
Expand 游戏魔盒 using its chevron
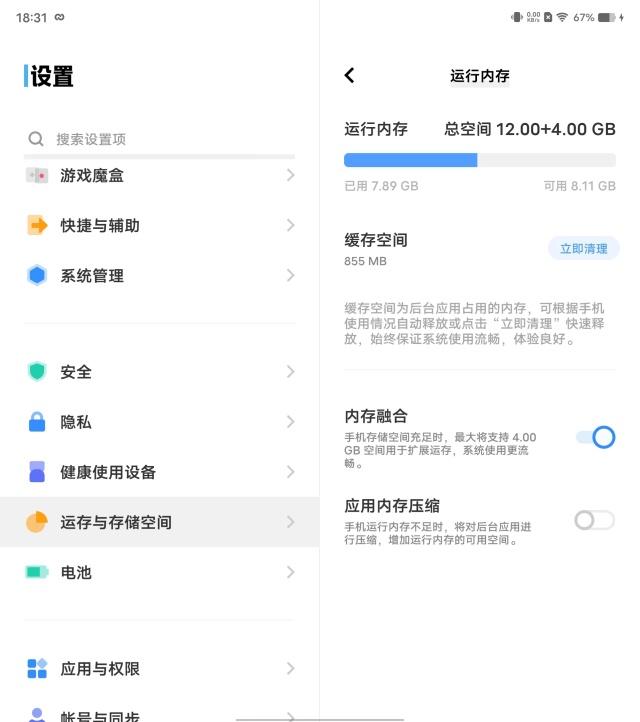(x=290, y=175)
